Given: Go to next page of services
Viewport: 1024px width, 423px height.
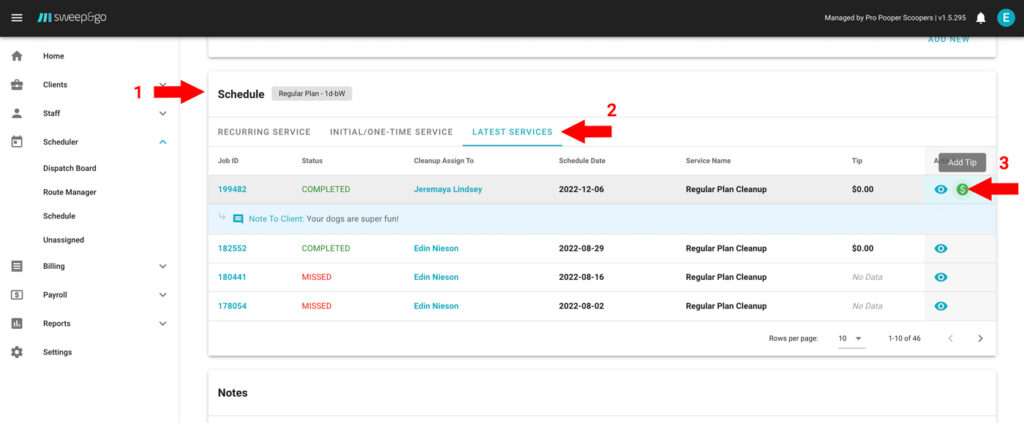Looking at the screenshot, I should (980, 338).
